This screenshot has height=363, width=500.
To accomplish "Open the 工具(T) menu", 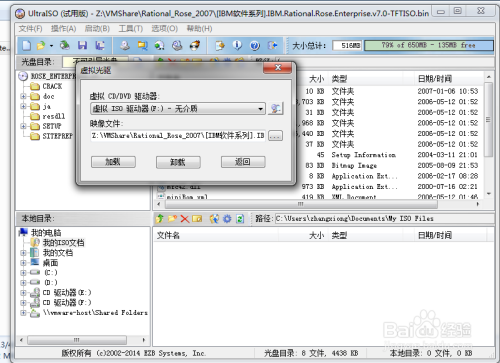I will (131, 29).
